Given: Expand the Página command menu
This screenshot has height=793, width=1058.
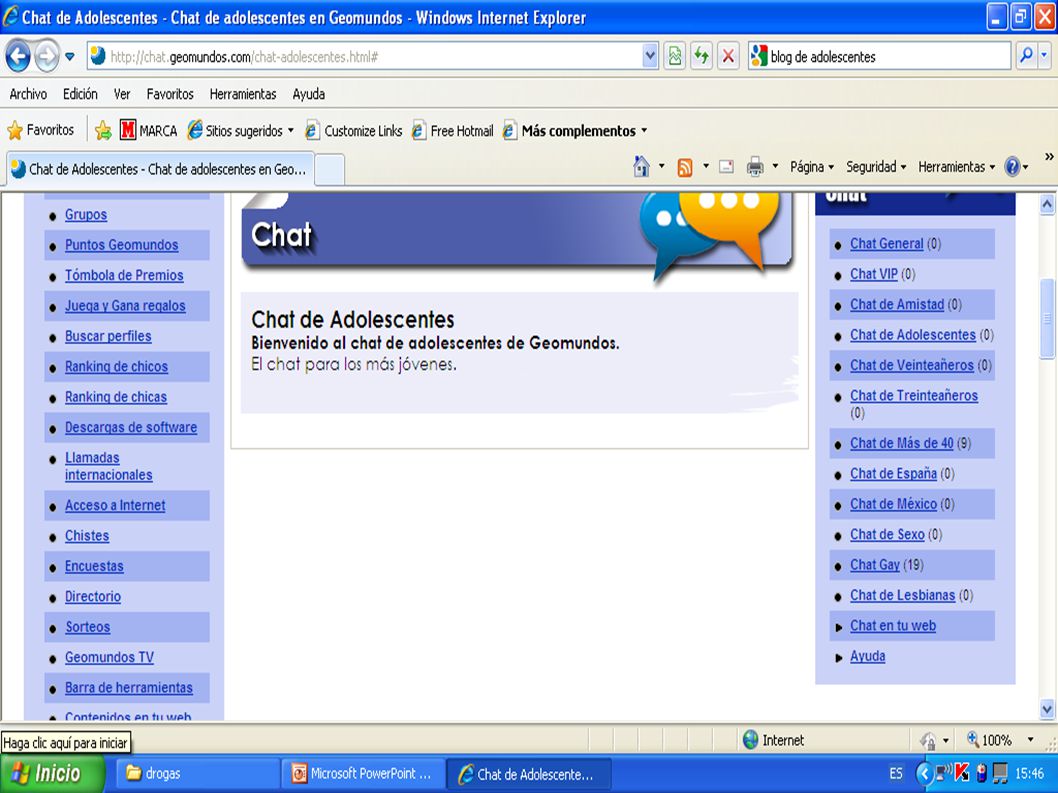Looking at the screenshot, I should click(x=812, y=167).
